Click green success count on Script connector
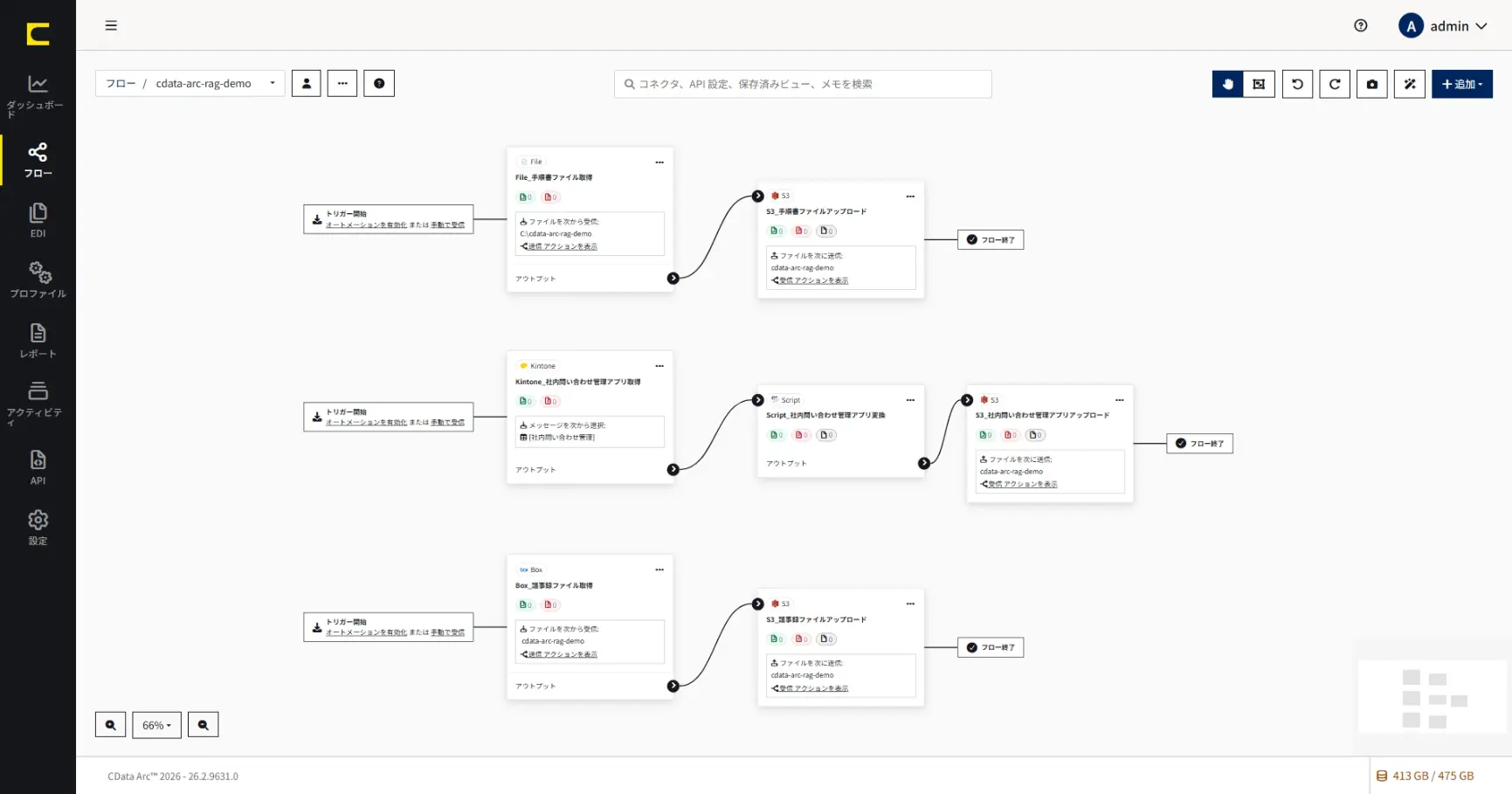This screenshot has height=794, width=1512. point(777,435)
